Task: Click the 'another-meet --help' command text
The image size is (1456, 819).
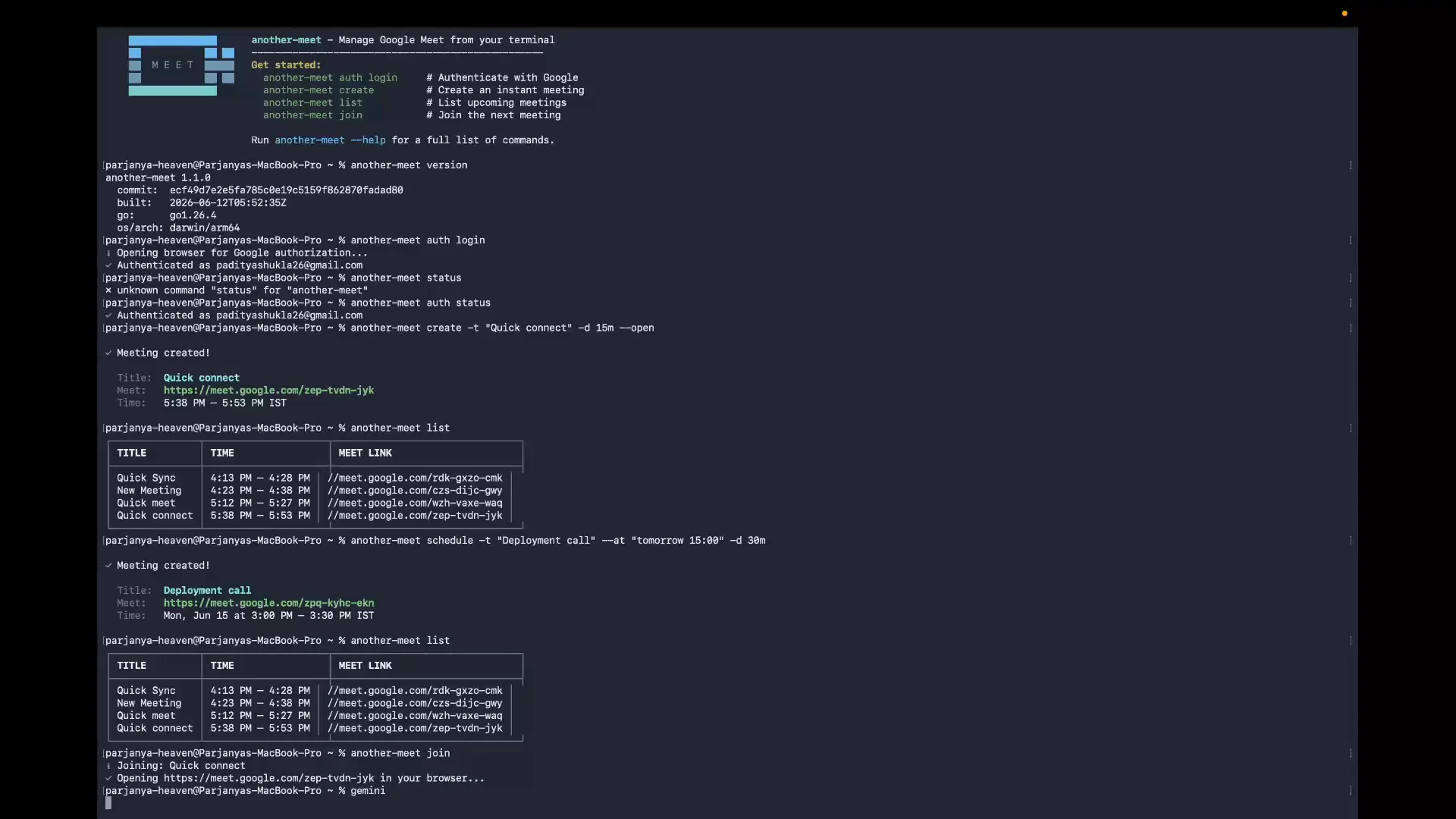Action: point(330,140)
